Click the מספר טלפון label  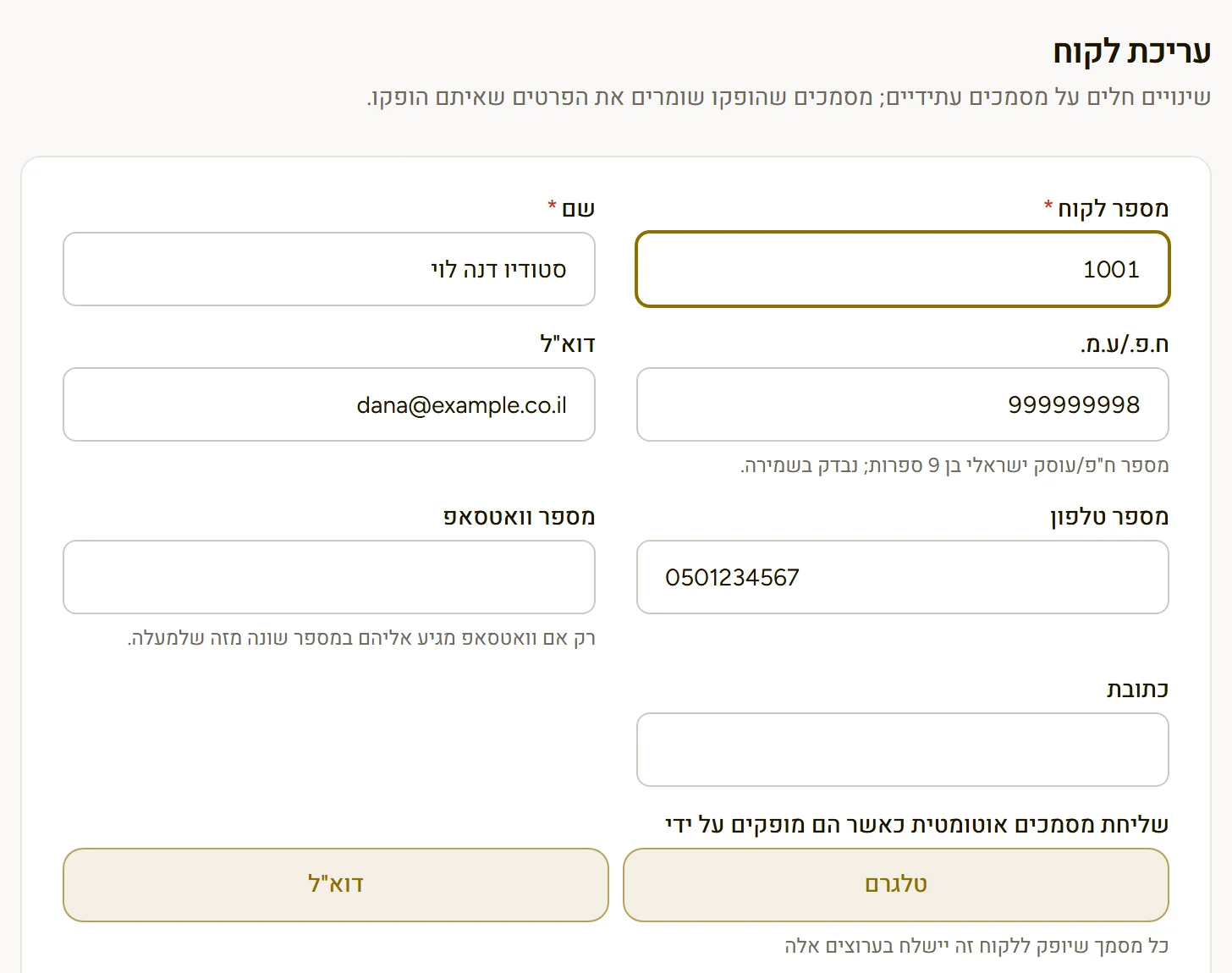pos(1109,516)
